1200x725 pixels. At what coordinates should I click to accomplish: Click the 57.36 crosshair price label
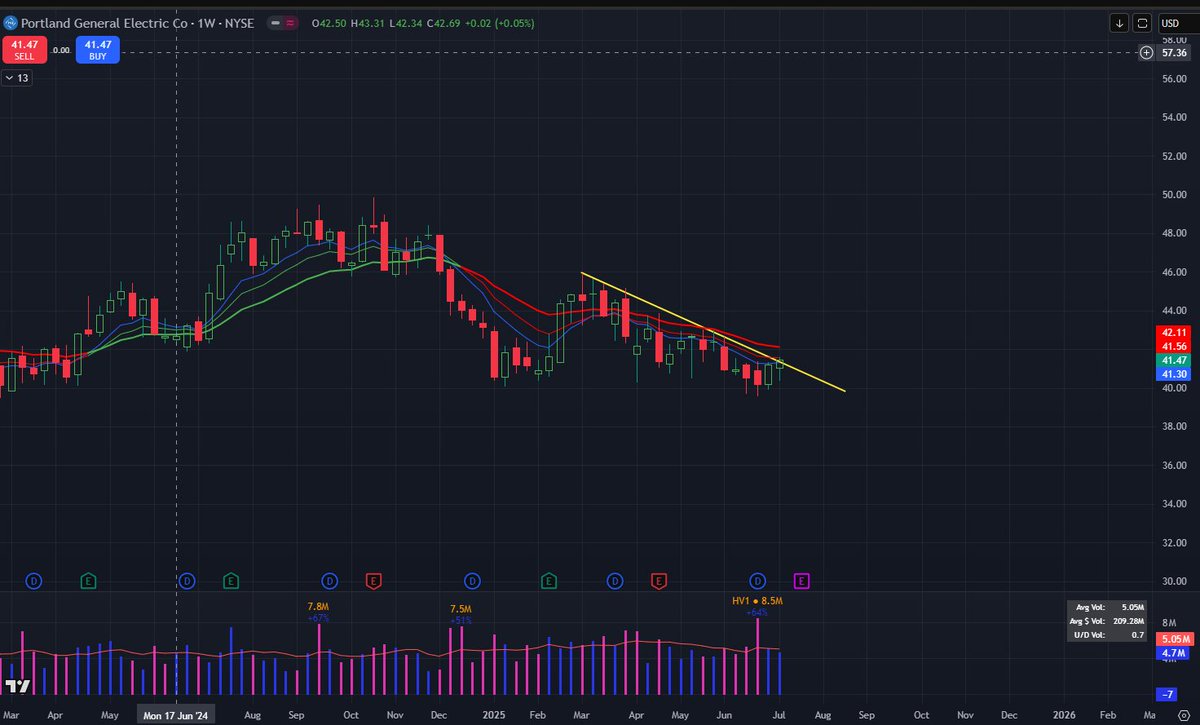tap(1174, 52)
